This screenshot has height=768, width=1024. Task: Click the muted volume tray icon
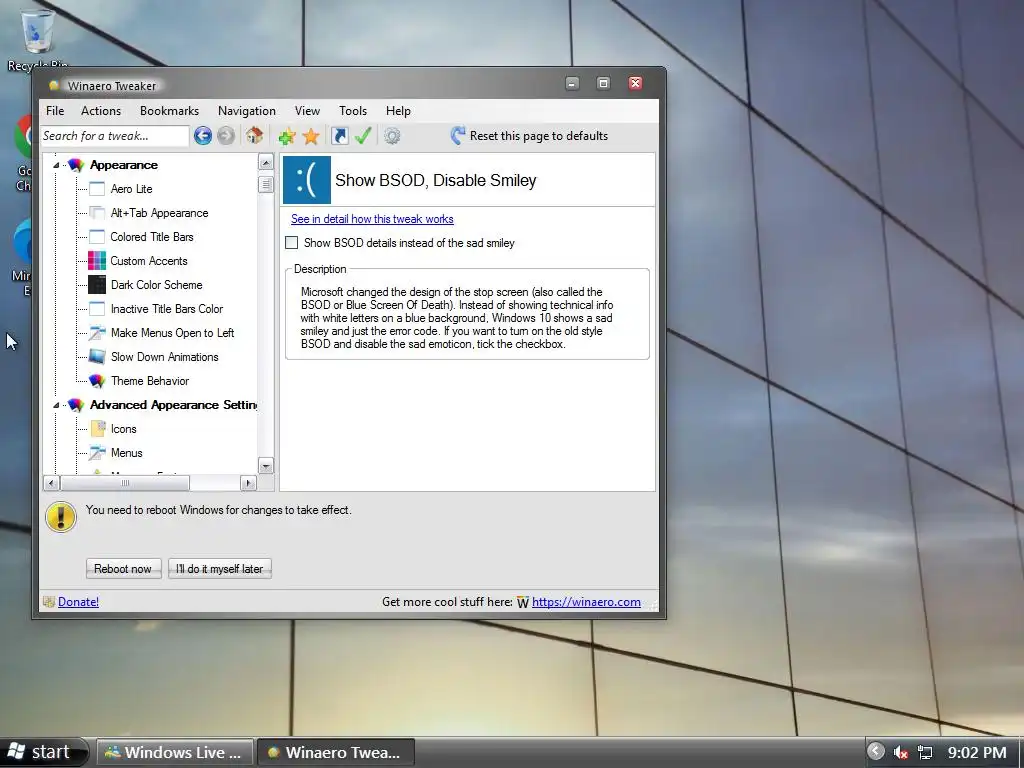[x=901, y=752]
